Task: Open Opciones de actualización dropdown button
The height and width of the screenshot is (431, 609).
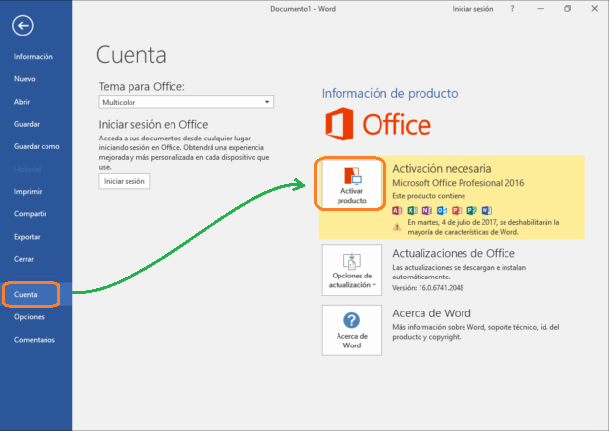Action: 351,270
